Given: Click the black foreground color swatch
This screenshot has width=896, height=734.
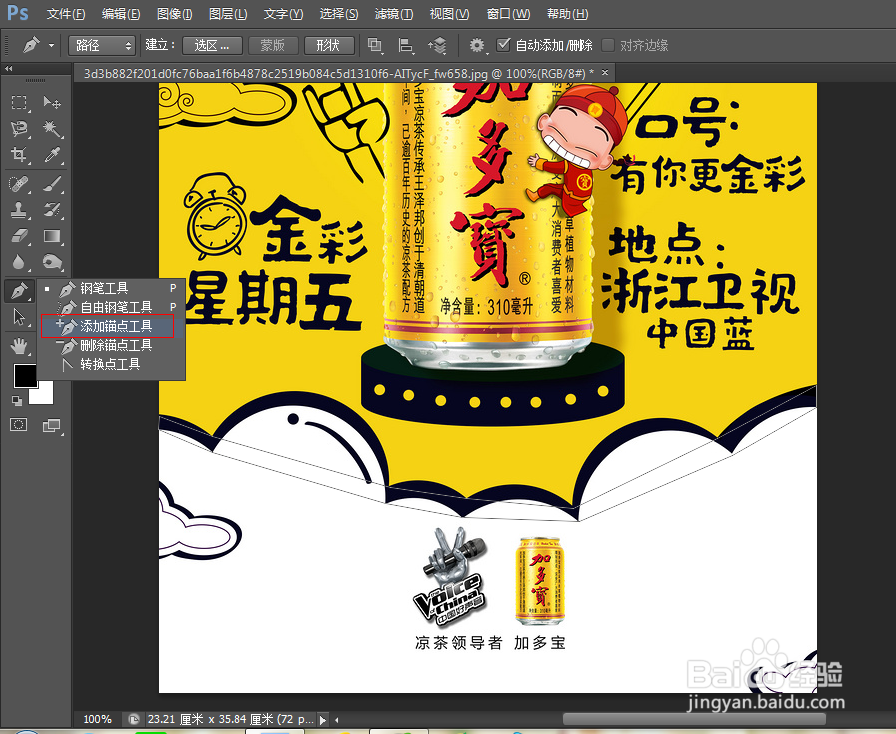Looking at the screenshot, I should (x=25, y=375).
